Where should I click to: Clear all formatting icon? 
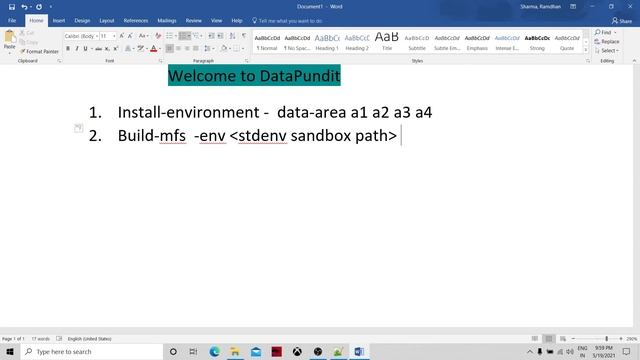[x=158, y=36]
